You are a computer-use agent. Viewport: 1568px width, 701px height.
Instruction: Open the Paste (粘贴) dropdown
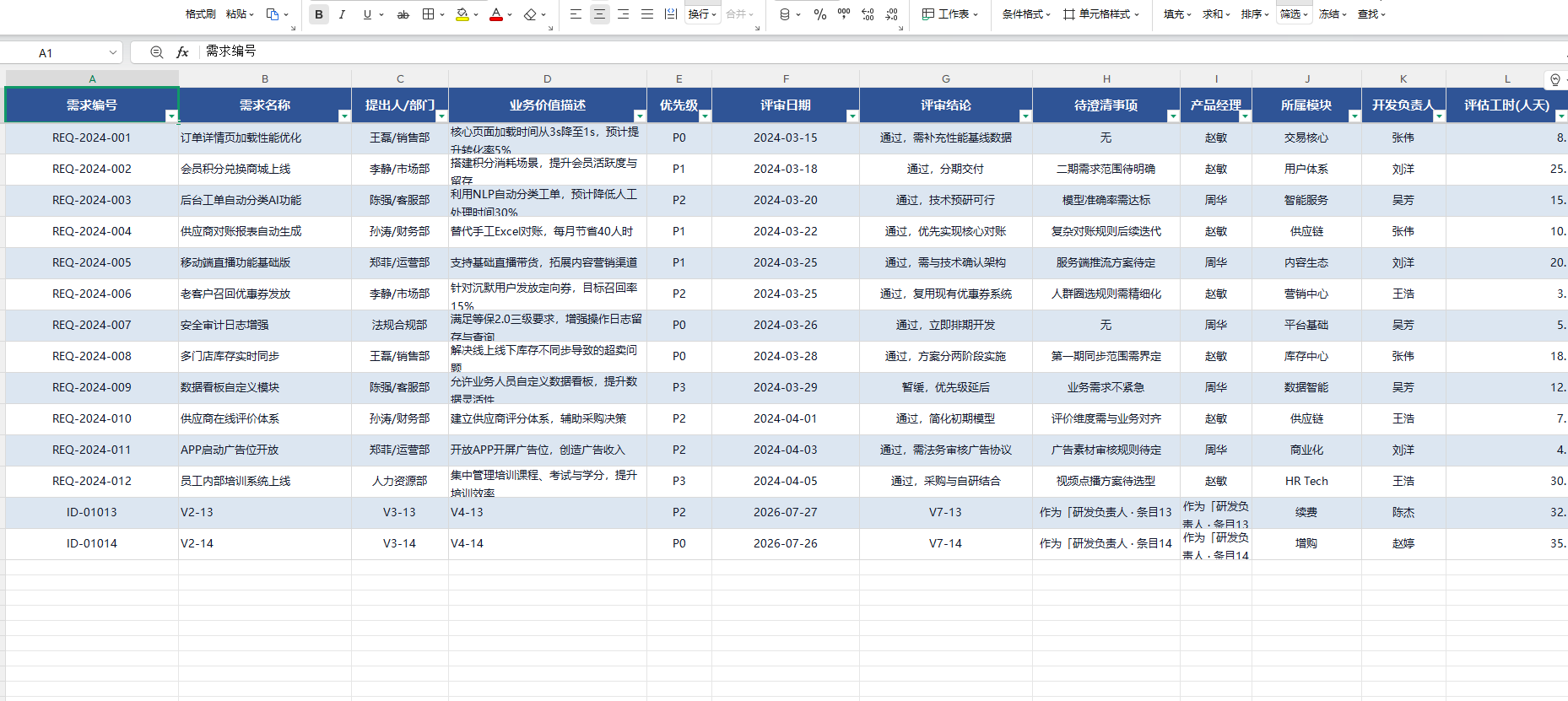click(x=240, y=14)
